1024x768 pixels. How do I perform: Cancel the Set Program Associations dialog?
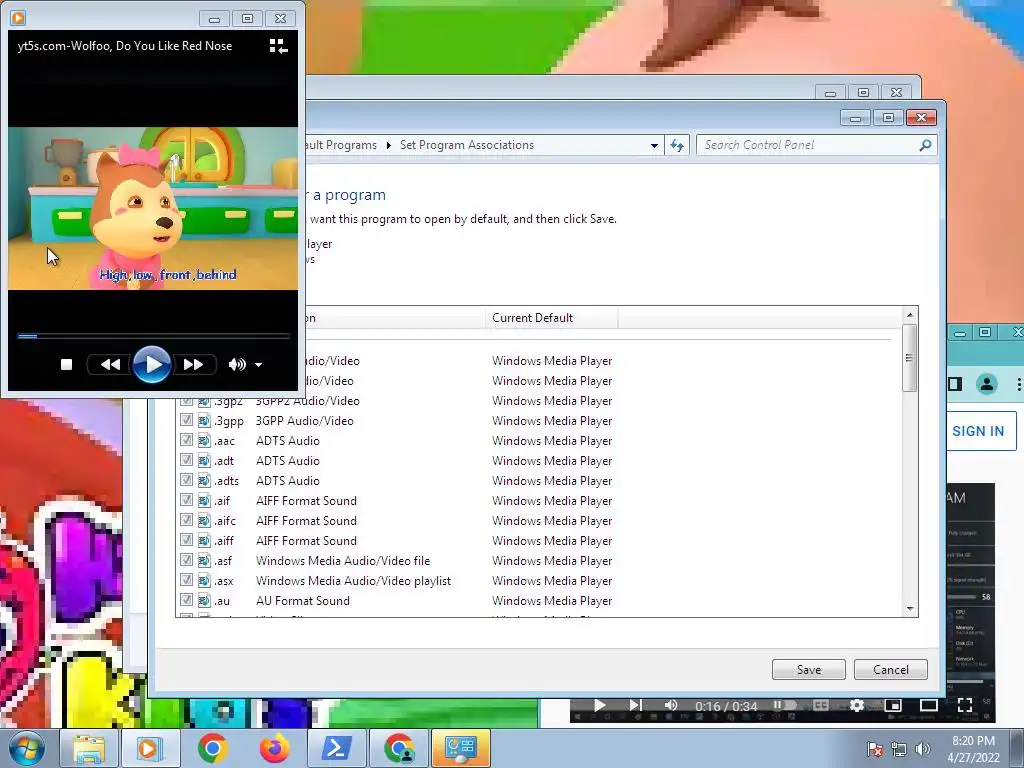point(891,669)
